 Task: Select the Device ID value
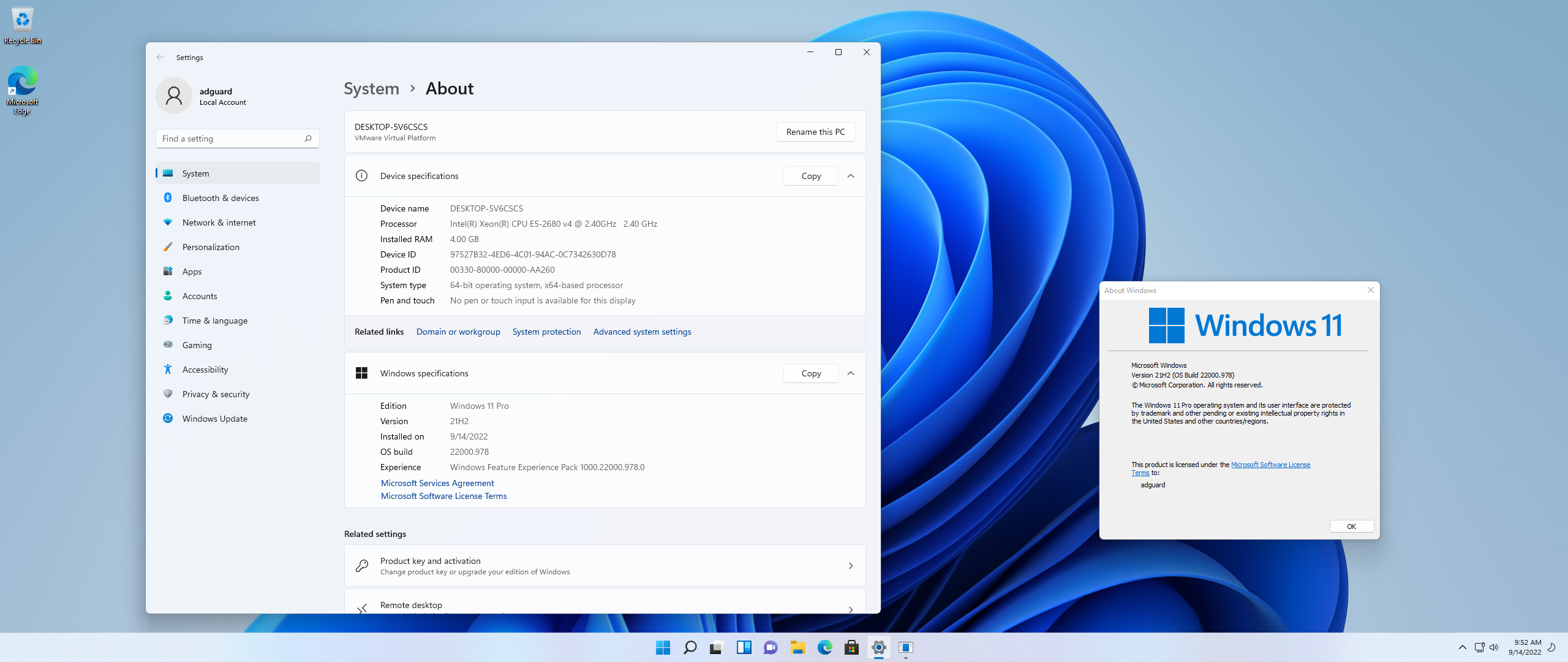(x=533, y=254)
